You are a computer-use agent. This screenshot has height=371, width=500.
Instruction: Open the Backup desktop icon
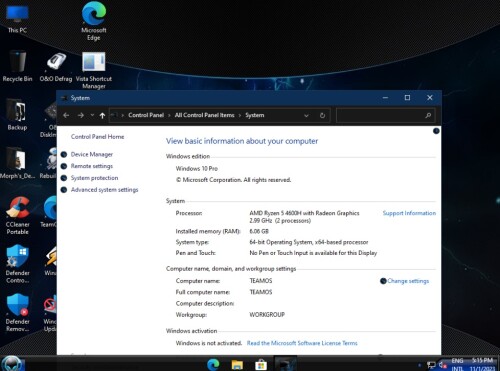(x=17, y=115)
